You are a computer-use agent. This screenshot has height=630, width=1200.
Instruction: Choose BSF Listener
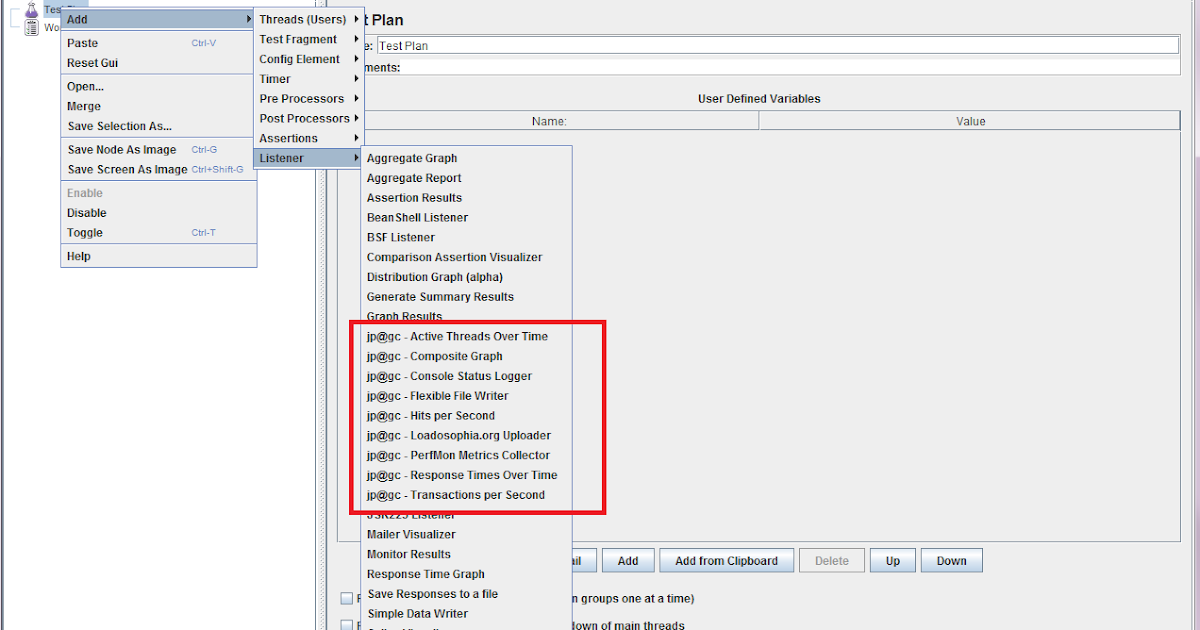(x=466, y=237)
